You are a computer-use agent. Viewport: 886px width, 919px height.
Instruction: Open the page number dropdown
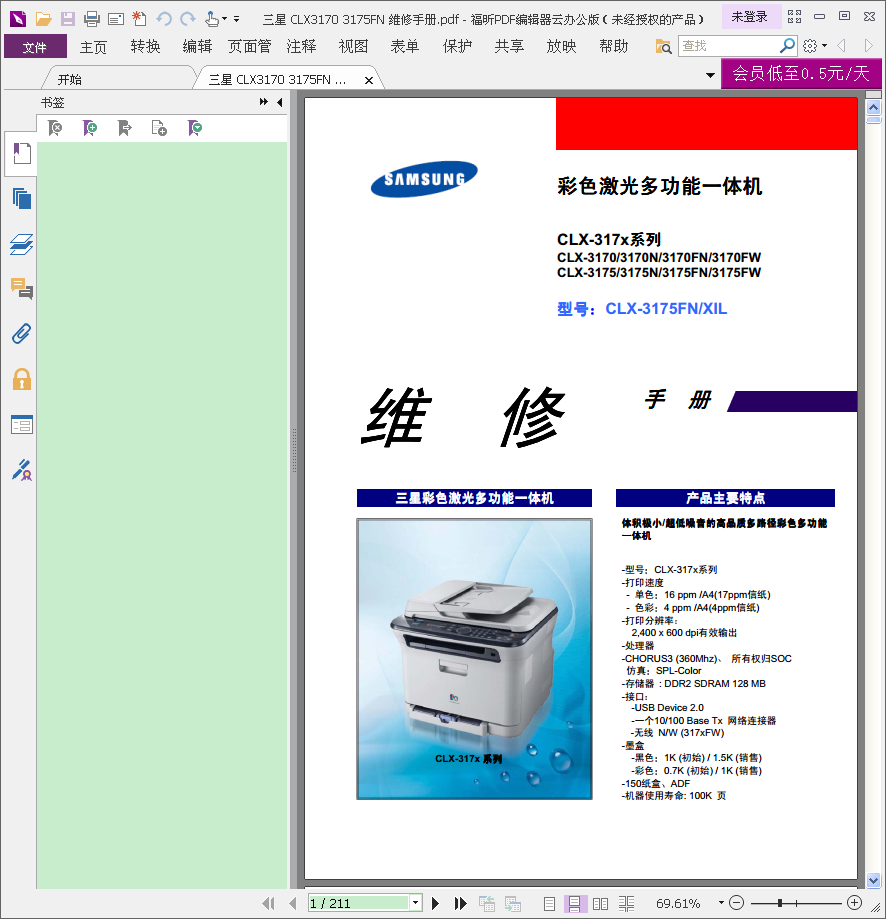tap(415, 903)
